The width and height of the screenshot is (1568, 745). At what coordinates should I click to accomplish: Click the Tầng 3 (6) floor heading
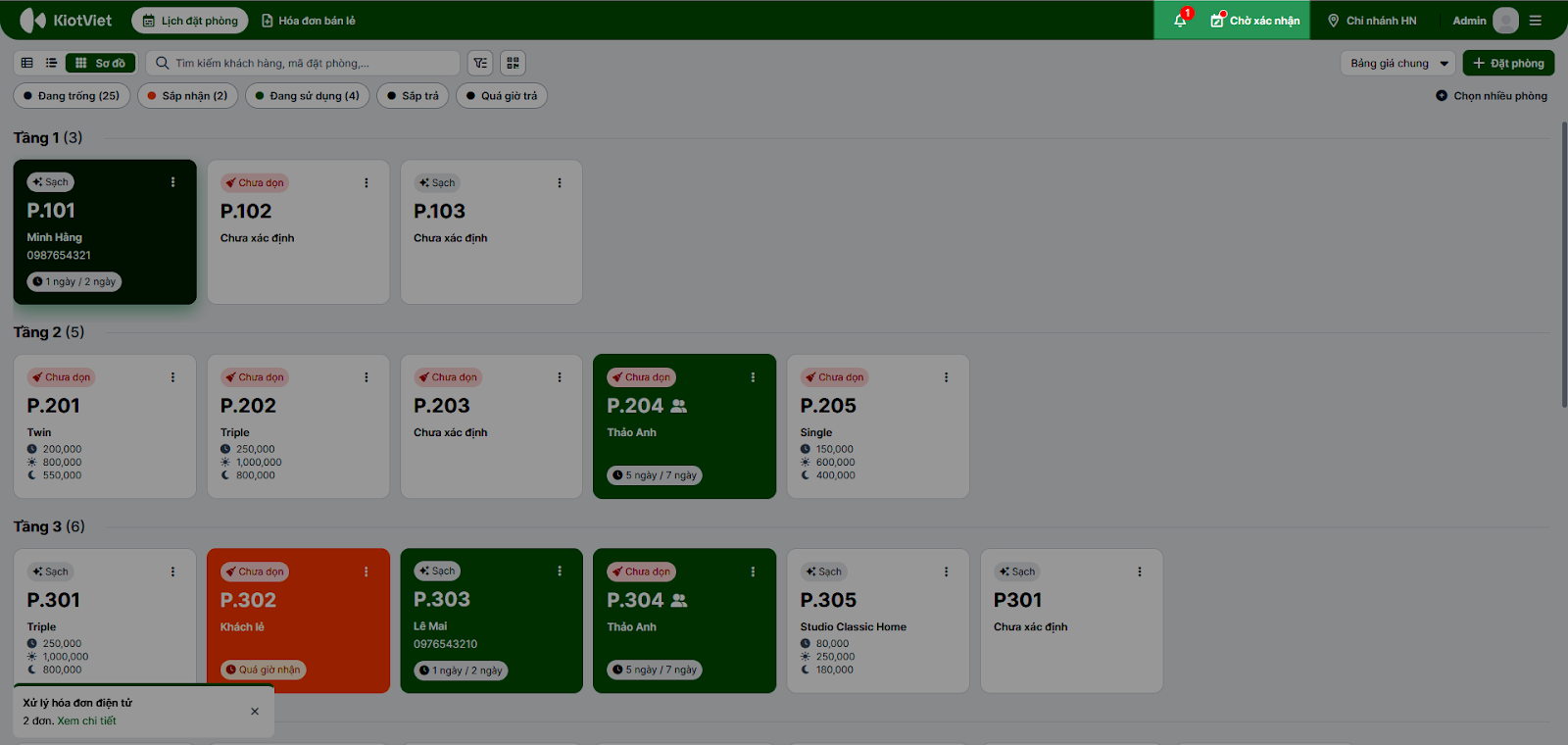pyautogui.click(x=49, y=526)
